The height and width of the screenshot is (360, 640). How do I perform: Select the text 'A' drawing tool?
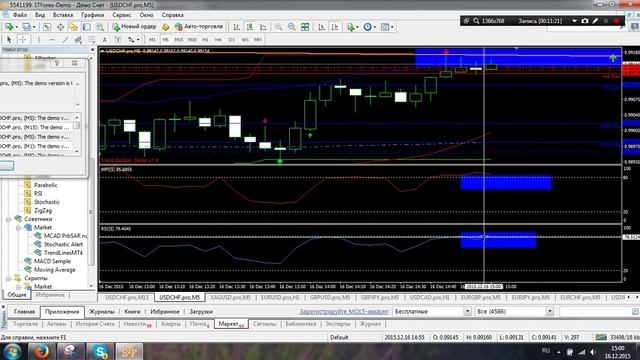[x=104, y=40]
